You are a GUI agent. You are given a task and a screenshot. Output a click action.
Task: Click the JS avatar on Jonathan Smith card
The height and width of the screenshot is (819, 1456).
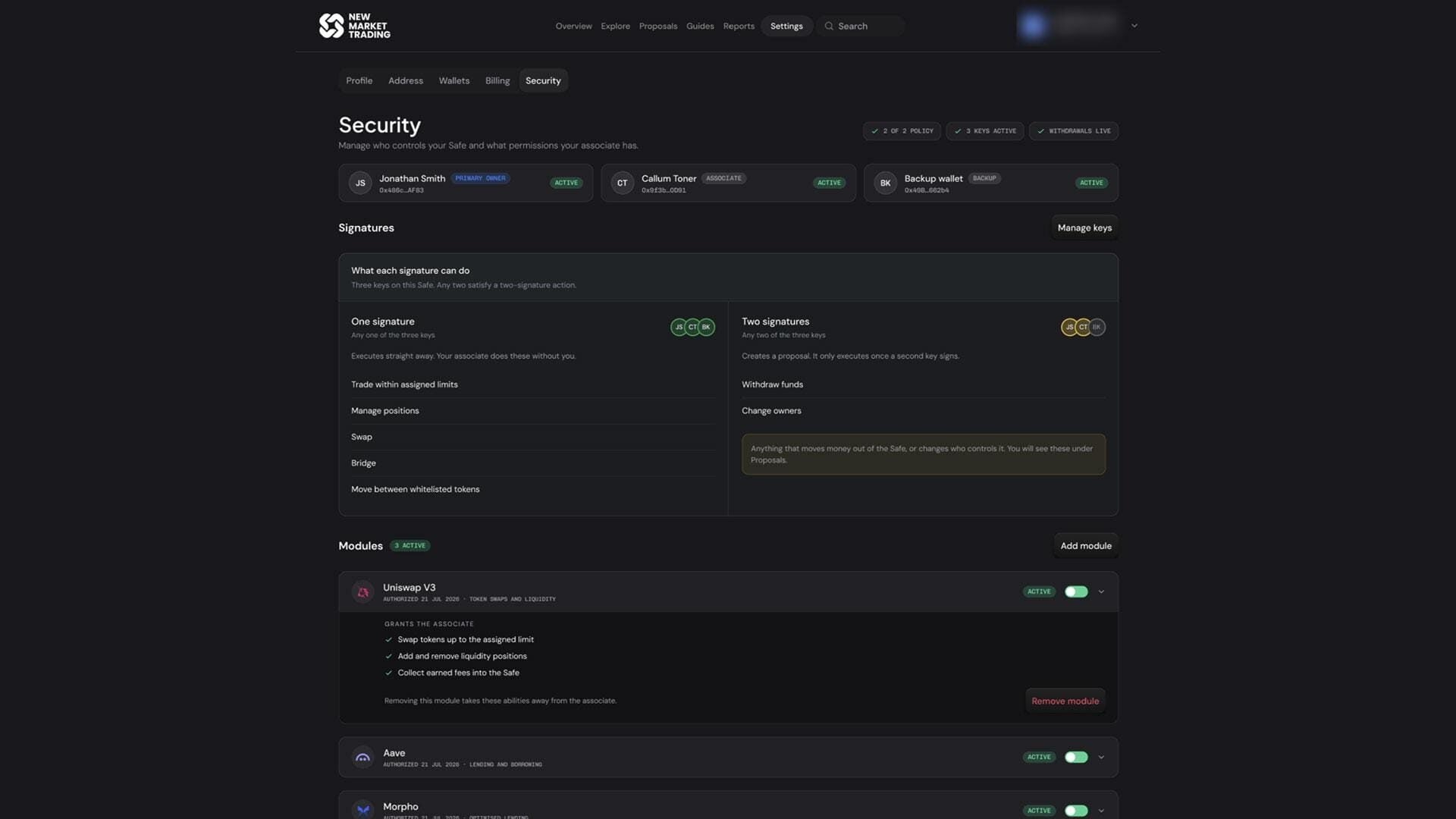(x=360, y=183)
